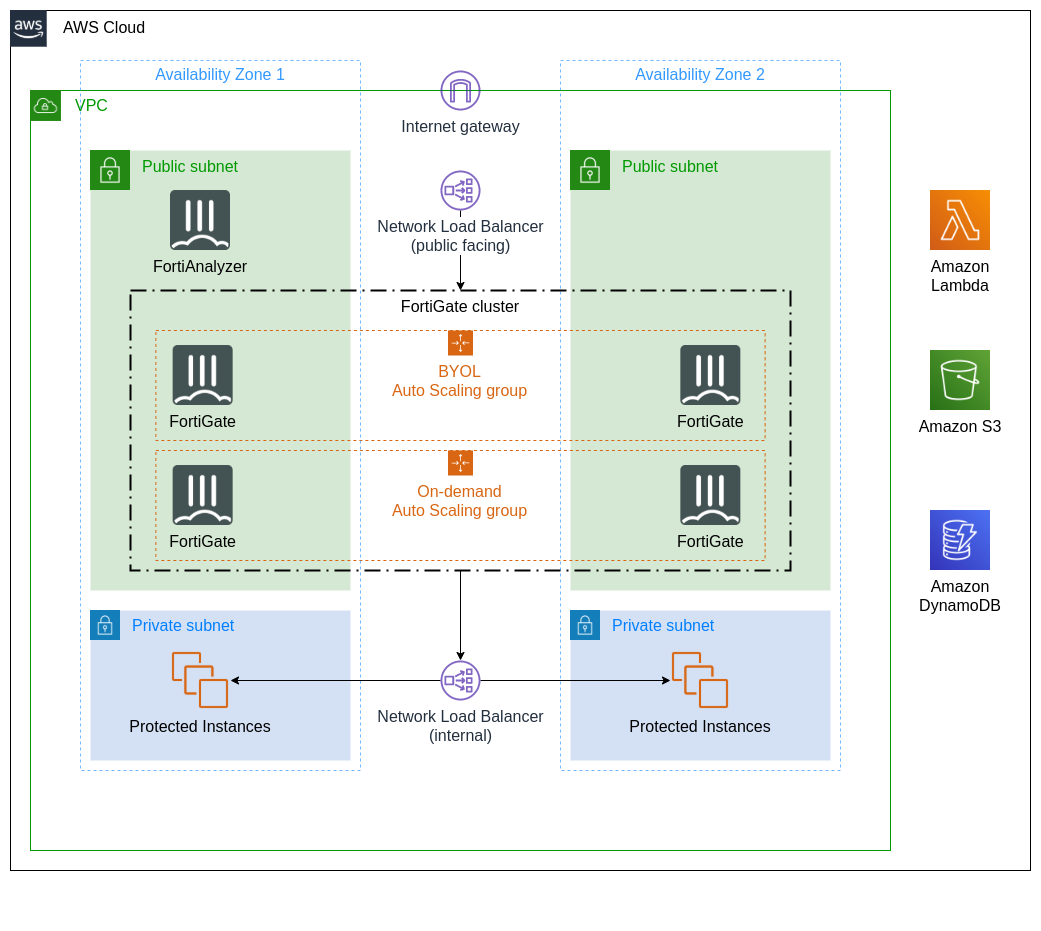Click the 'FortiGate cluster' label
Screen dimensions: 1041x931
[460, 307]
